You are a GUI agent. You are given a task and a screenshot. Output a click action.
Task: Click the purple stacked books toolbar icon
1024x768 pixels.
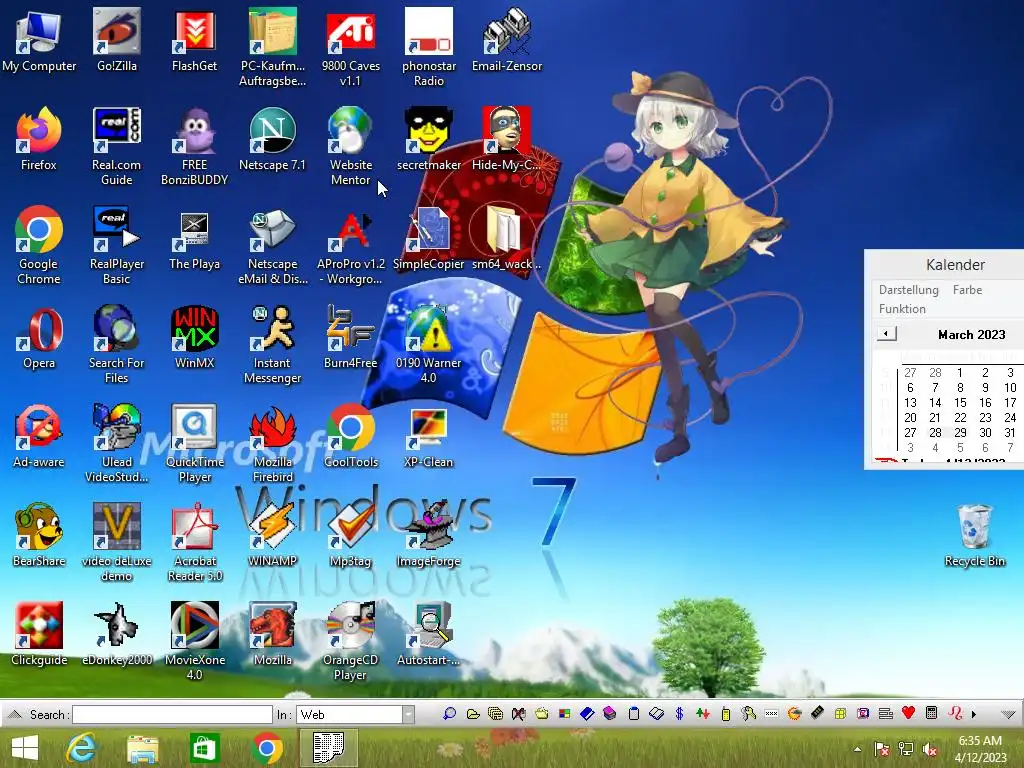(x=610, y=714)
